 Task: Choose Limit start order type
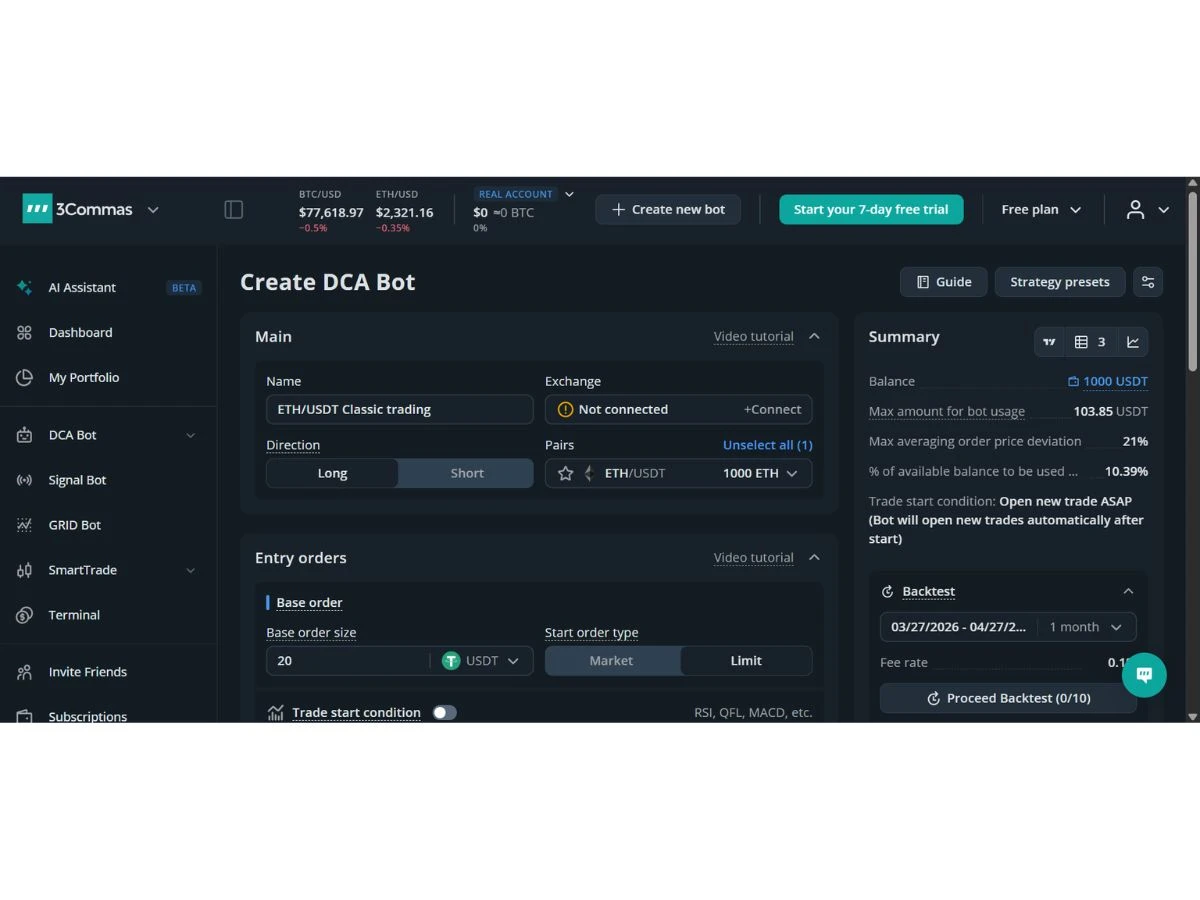[746, 660]
